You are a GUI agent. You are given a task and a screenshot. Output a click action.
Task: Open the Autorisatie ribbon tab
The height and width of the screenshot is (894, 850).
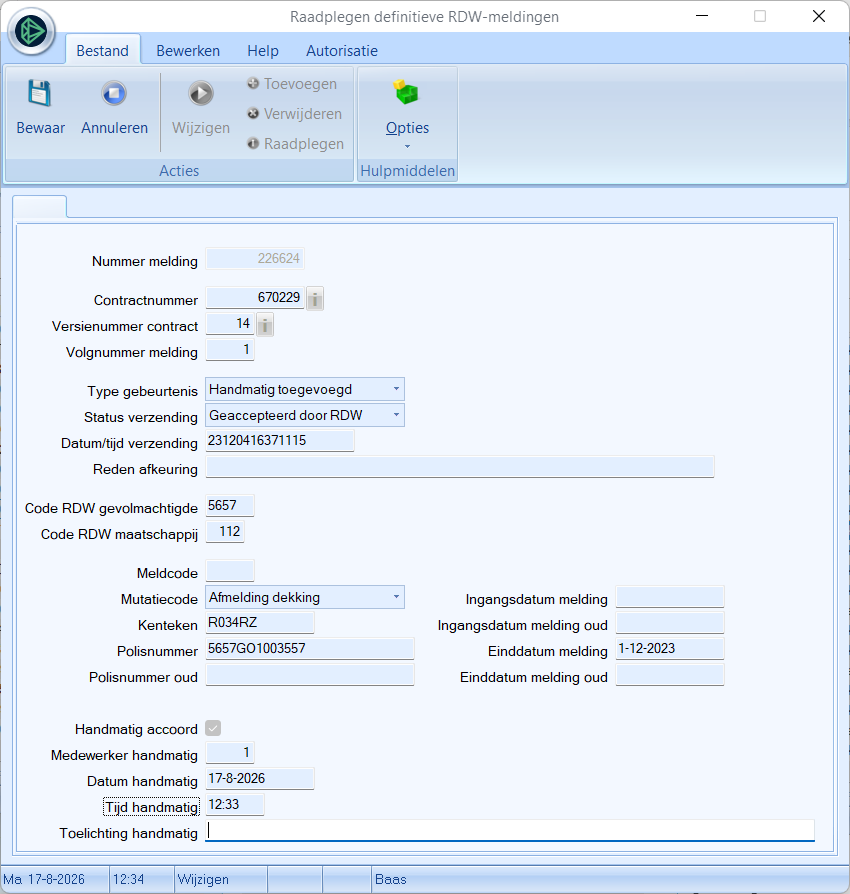pyautogui.click(x=342, y=51)
